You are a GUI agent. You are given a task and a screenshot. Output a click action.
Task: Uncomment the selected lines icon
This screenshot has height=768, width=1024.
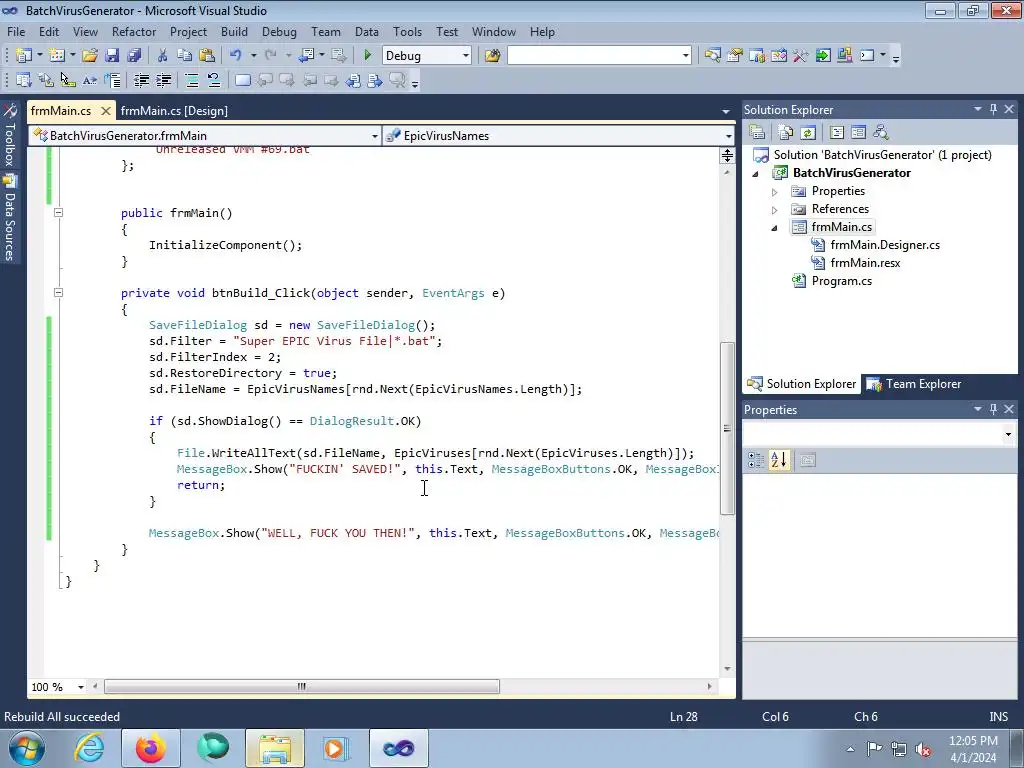214,80
